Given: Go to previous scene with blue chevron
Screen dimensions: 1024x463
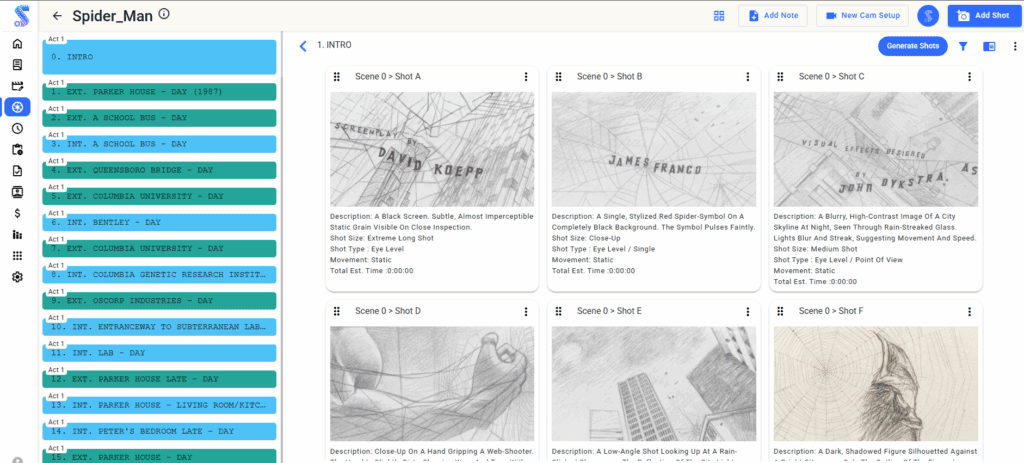Looking at the screenshot, I should [302, 46].
